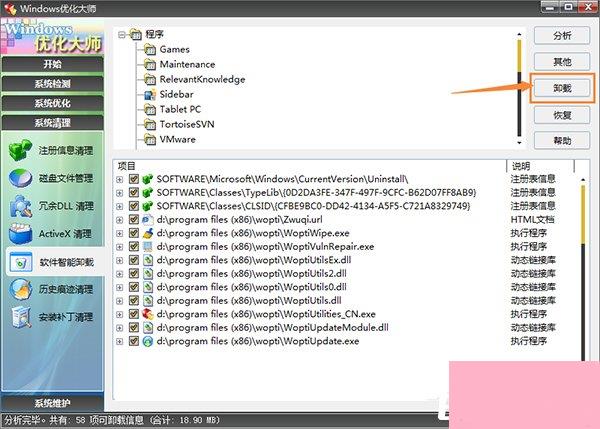This screenshot has width=600, height=429.
Task: Click program tree scrollbar down arrow
Action: pos(519,143)
